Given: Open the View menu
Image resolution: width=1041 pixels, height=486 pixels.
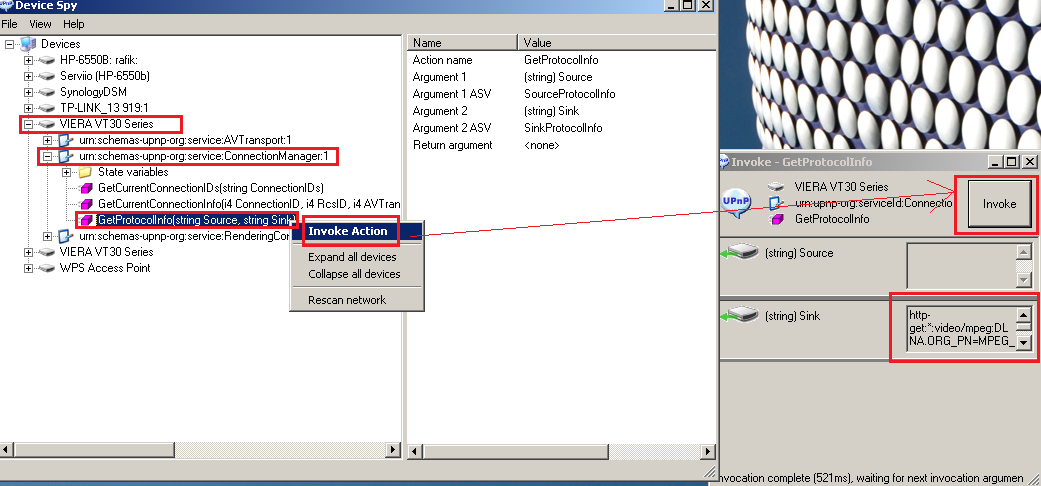Looking at the screenshot, I should (x=40, y=24).
